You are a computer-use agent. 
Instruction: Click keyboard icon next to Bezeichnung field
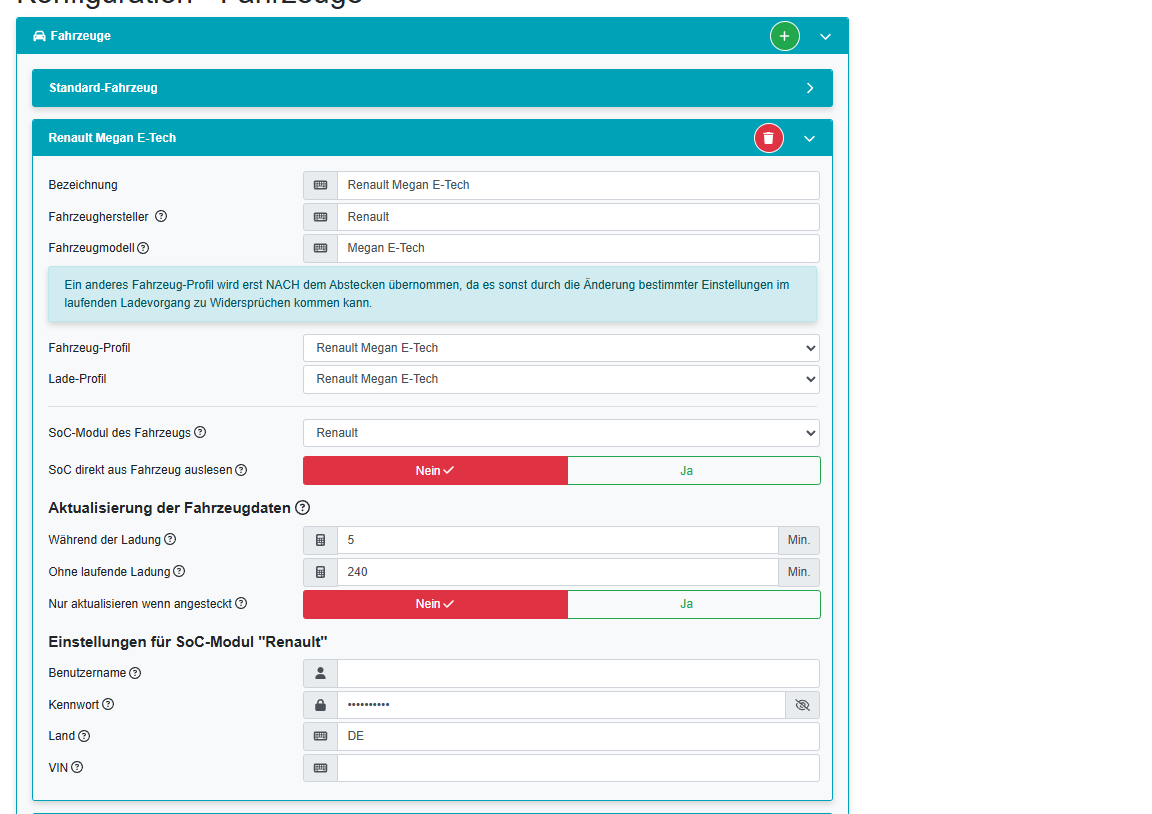pos(320,185)
